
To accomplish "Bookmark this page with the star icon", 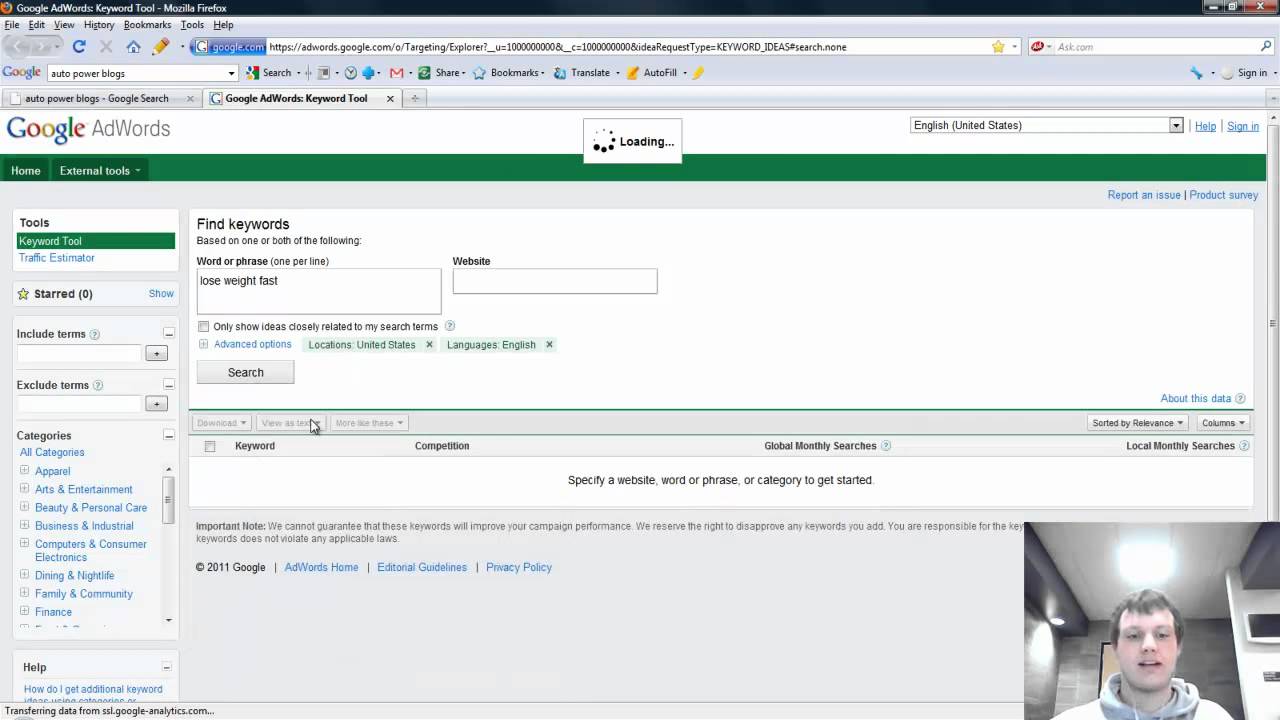I will pyautogui.click(x=998, y=46).
